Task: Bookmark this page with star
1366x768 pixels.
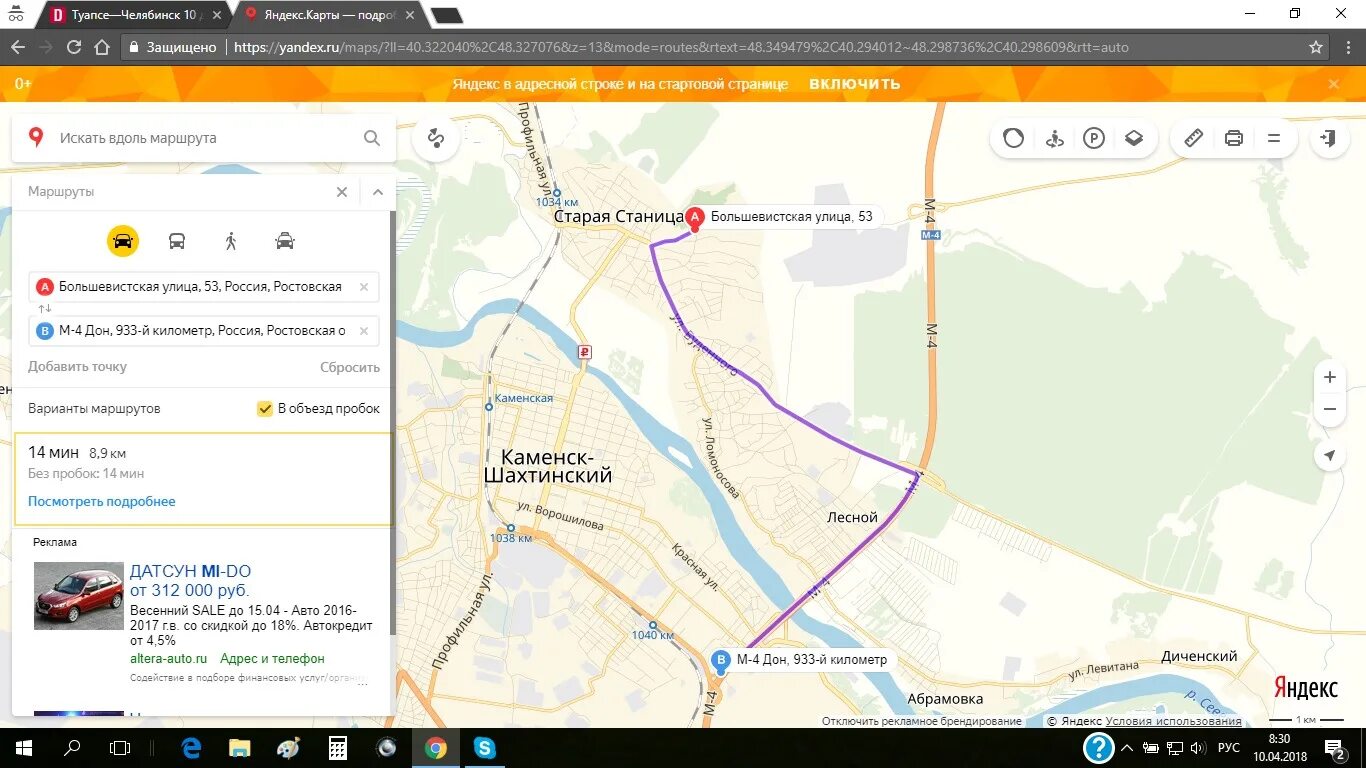Action: [1316, 47]
